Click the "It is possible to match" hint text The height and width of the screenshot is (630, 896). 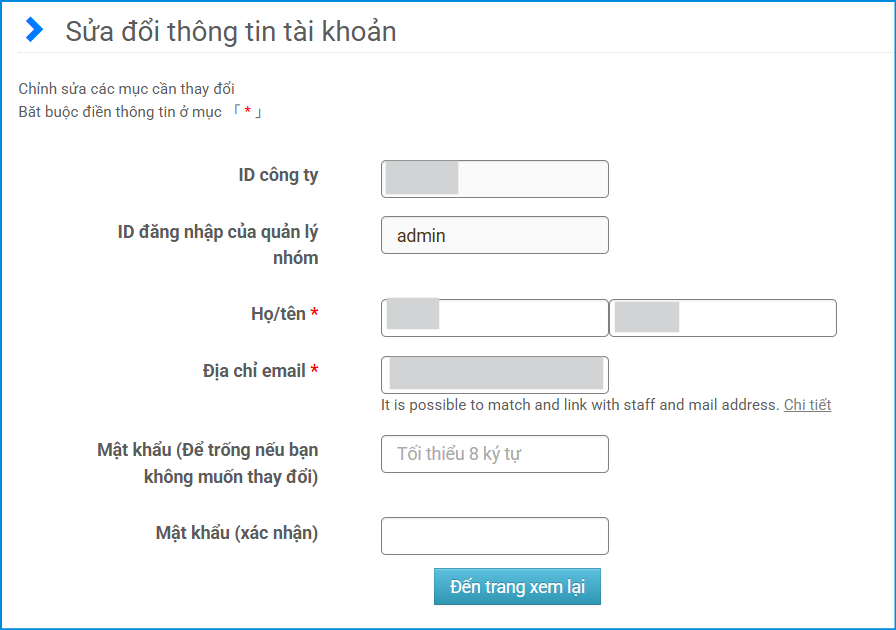pos(579,405)
